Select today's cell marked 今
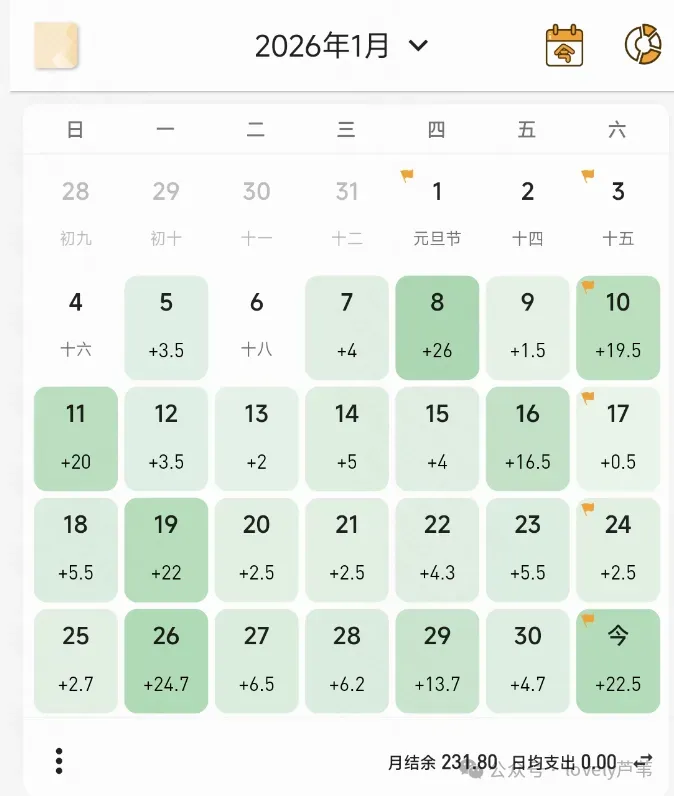 point(618,660)
